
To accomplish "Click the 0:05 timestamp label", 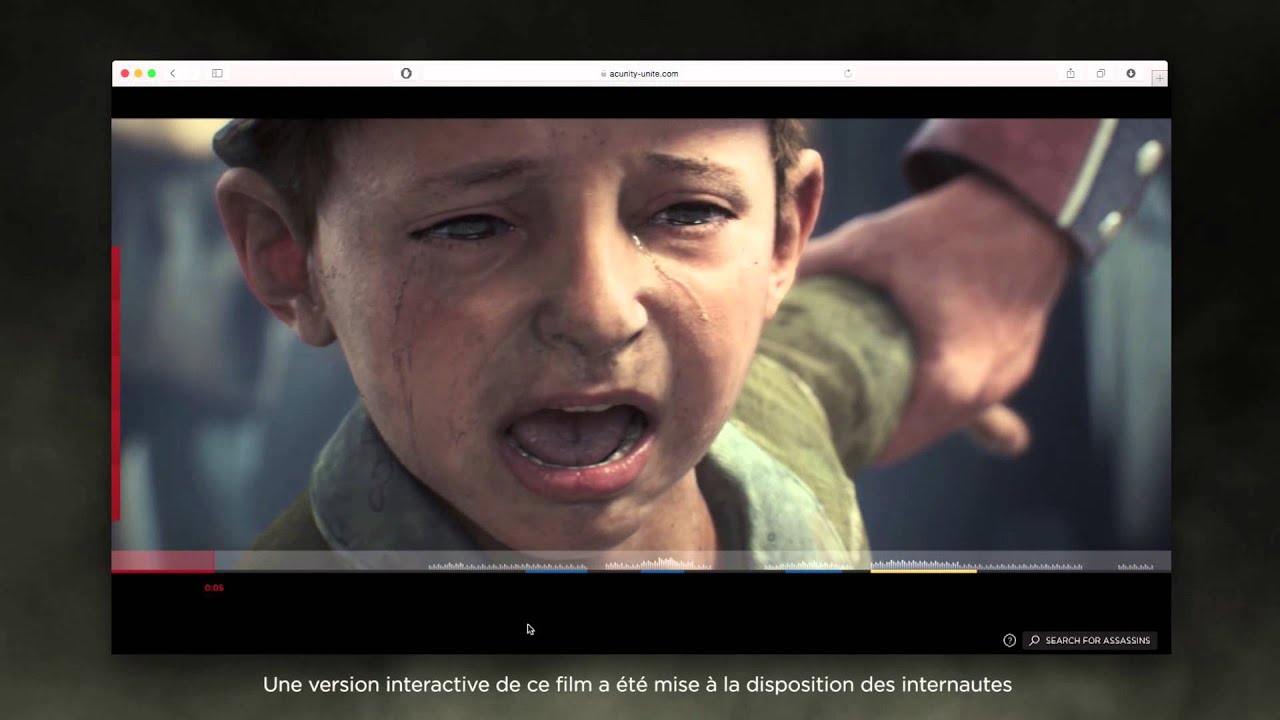I will [x=214, y=588].
